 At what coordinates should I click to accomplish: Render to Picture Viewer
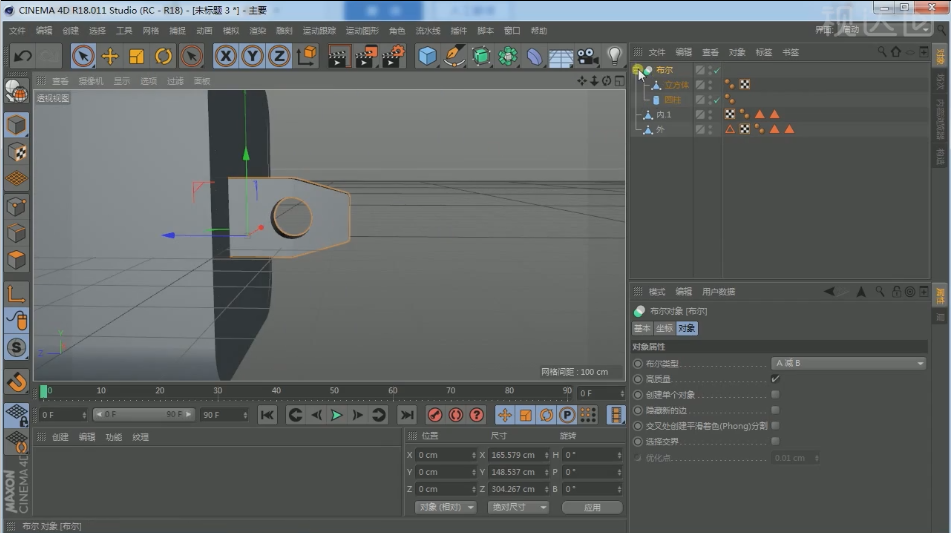point(366,56)
